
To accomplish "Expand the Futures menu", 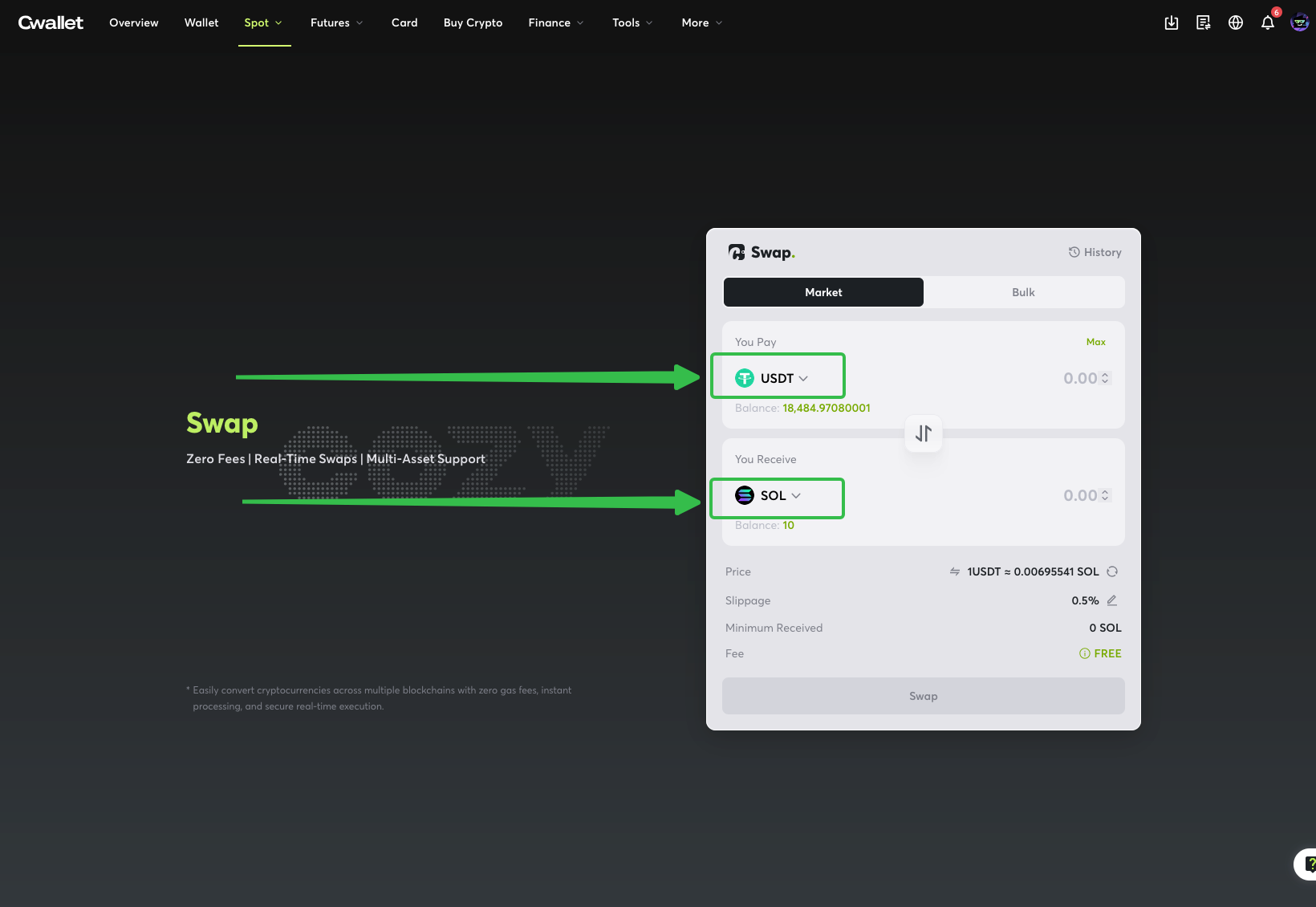I will click(336, 22).
